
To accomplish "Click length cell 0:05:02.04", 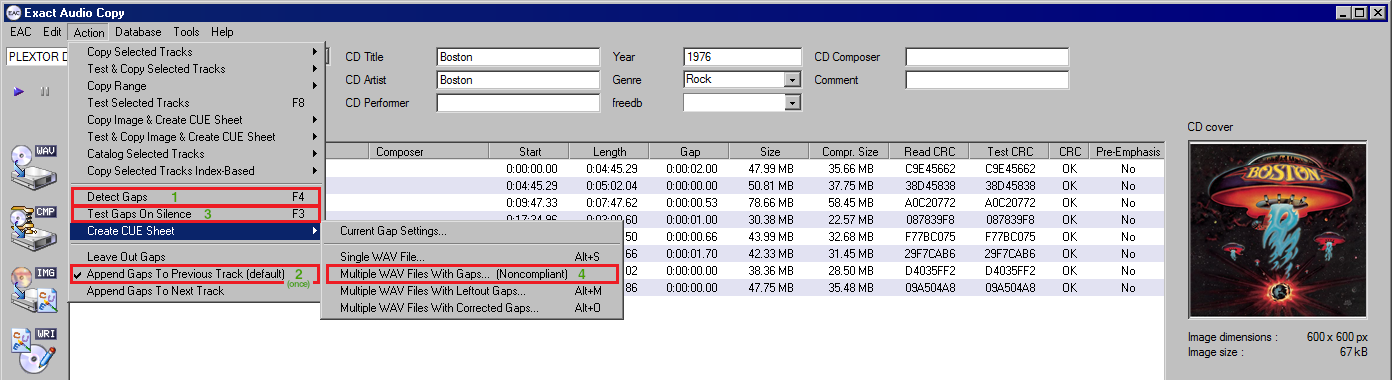I will click(610, 186).
